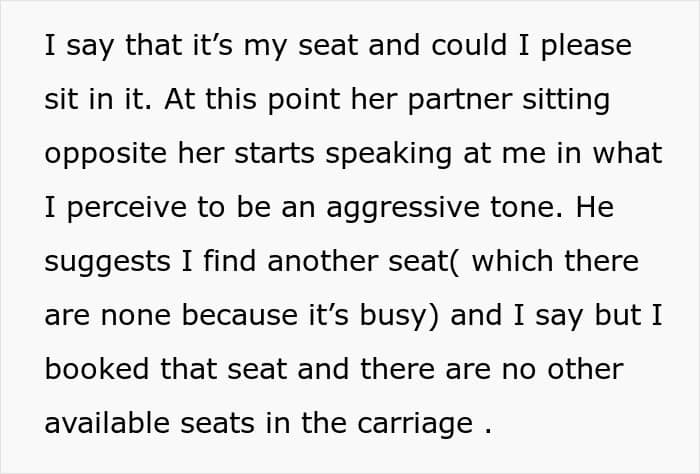700x474 pixels.
Task: Select the word "aggressive" in the text
Action: (403, 208)
